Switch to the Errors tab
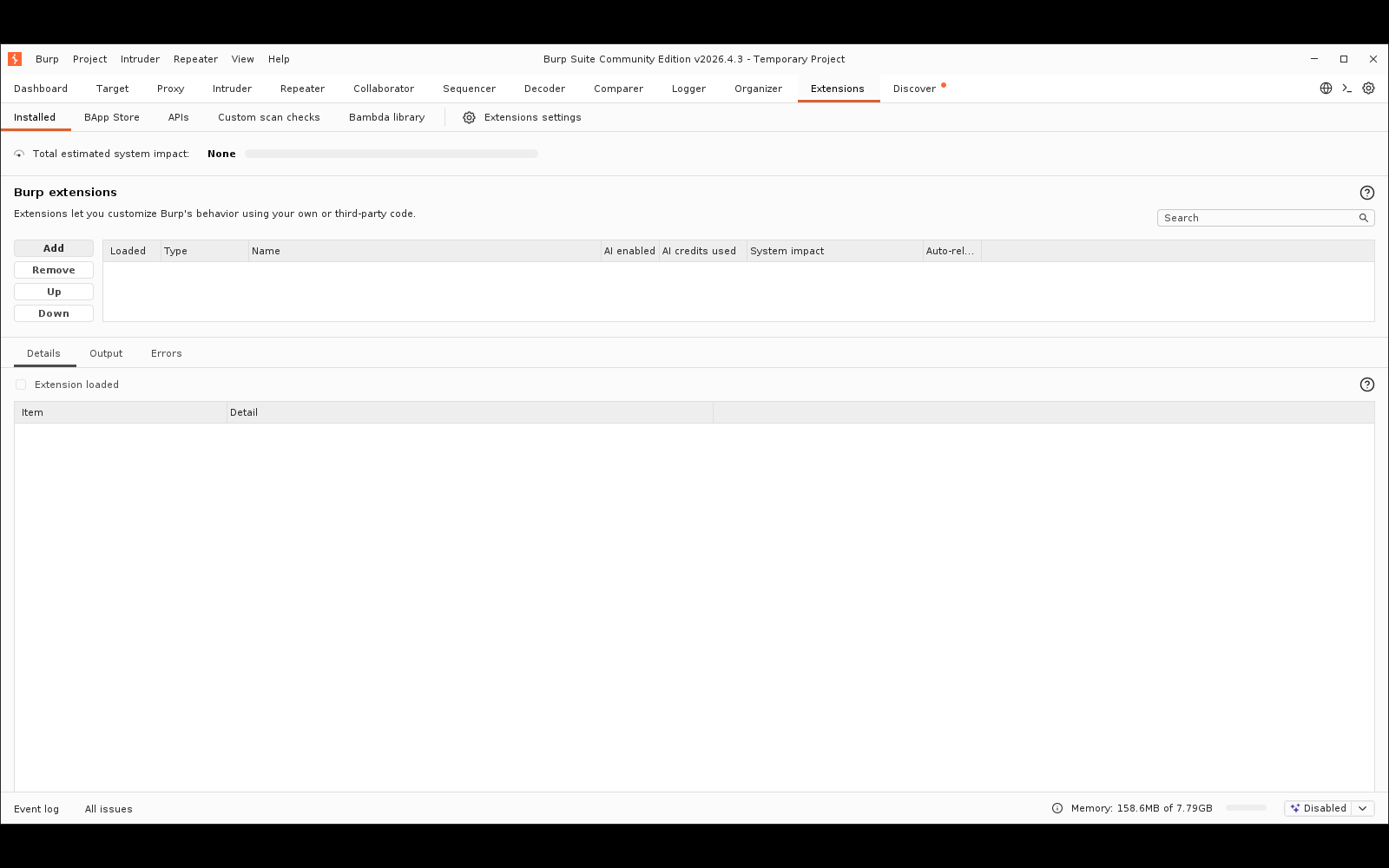The image size is (1389, 868). pos(167,353)
